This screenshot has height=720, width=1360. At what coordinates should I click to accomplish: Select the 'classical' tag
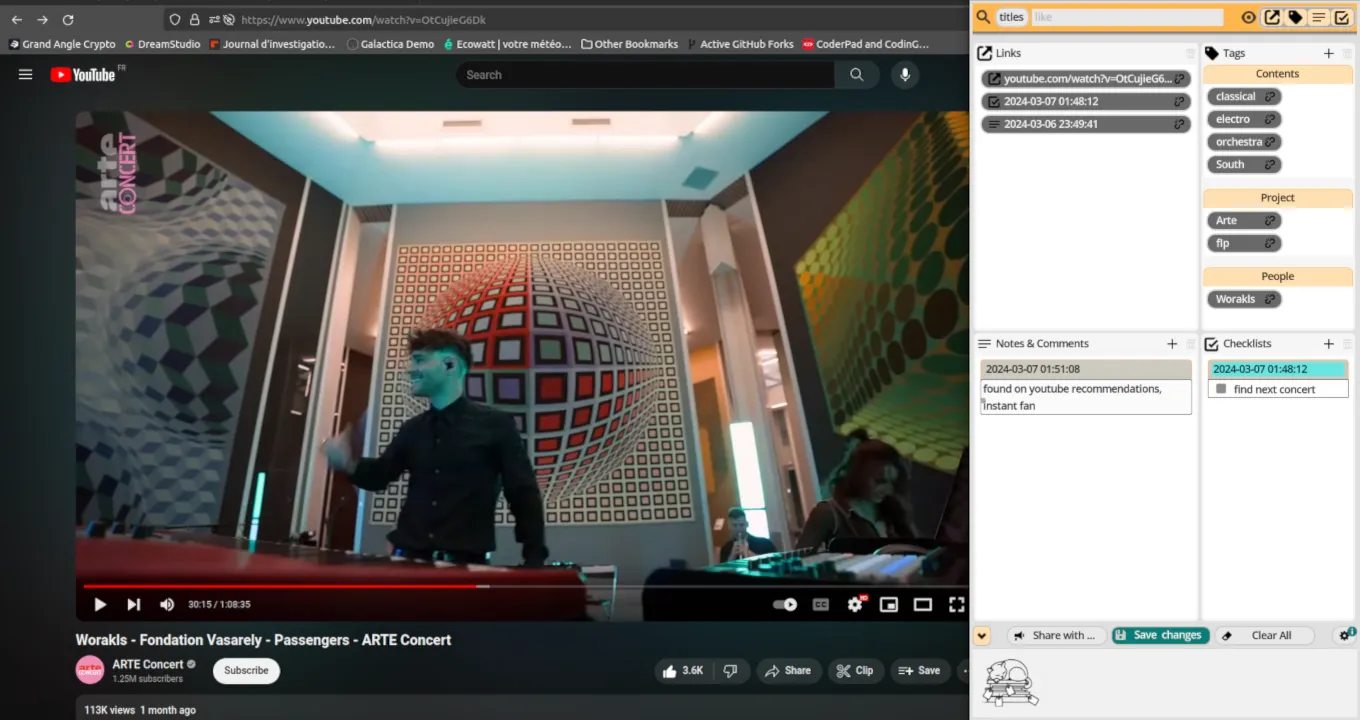(1236, 96)
